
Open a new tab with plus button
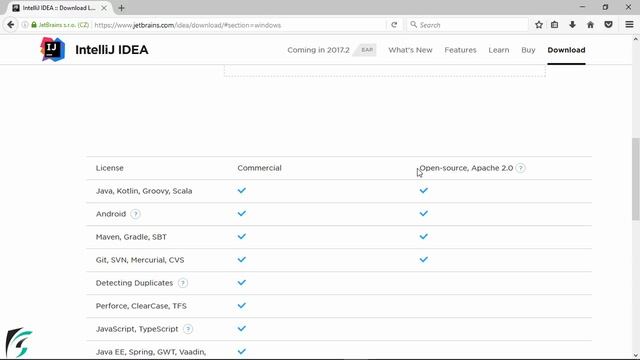point(121,8)
